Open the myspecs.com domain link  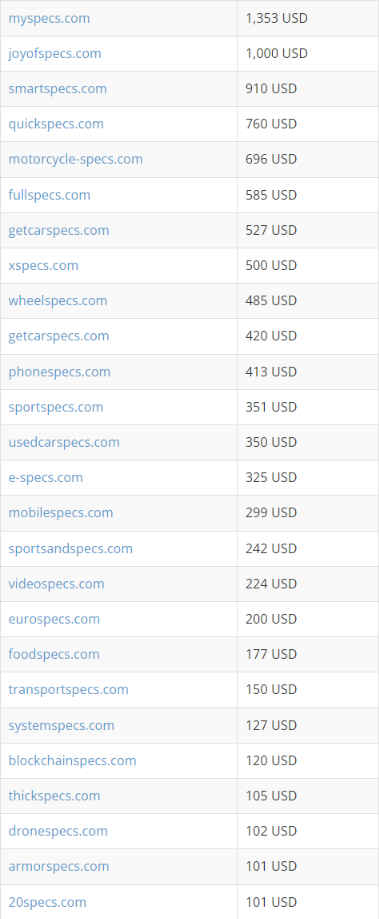click(x=49, y=19)
